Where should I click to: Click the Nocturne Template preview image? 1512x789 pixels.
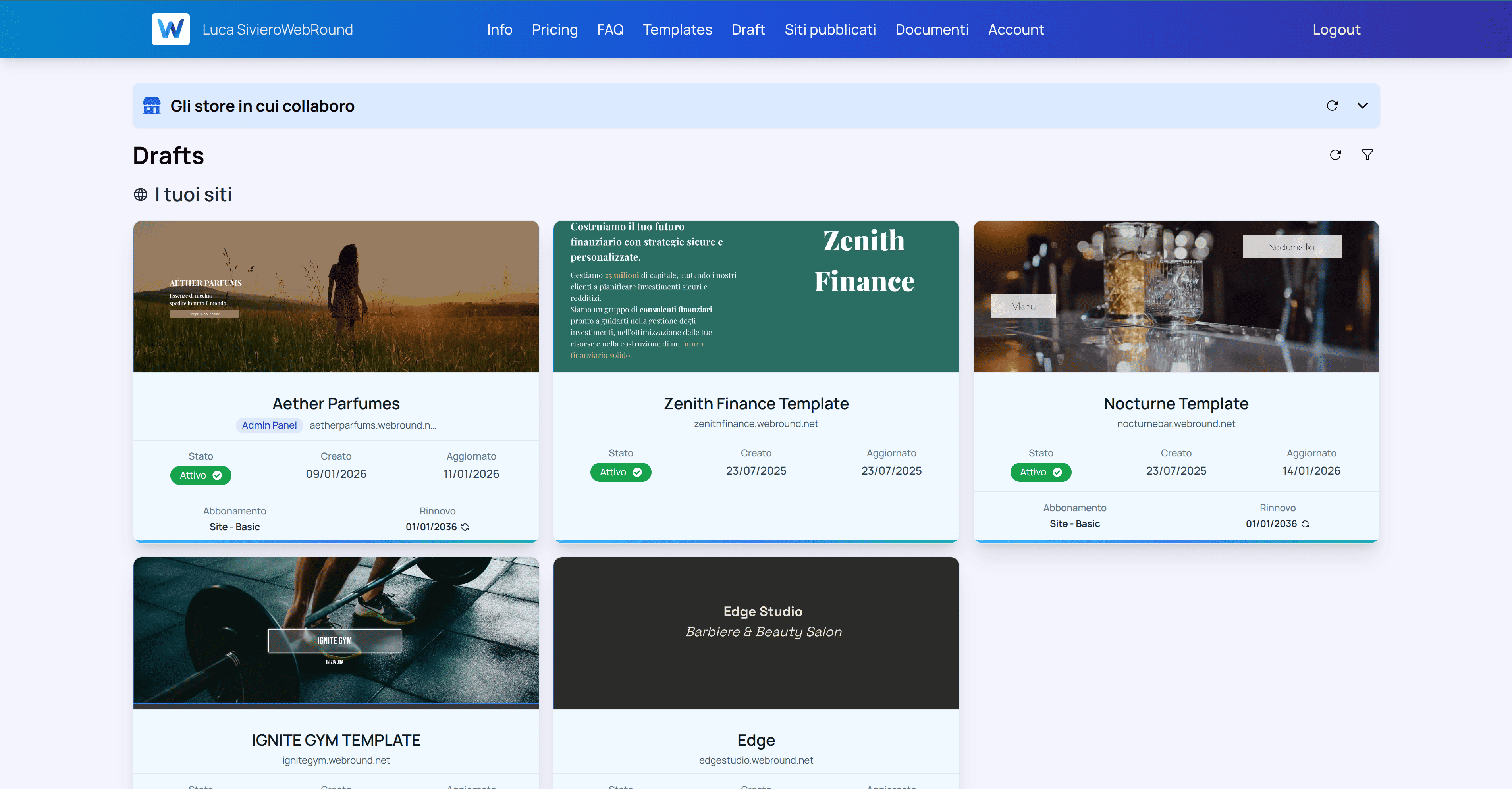pyautogui.click(x=1175, y=297)
